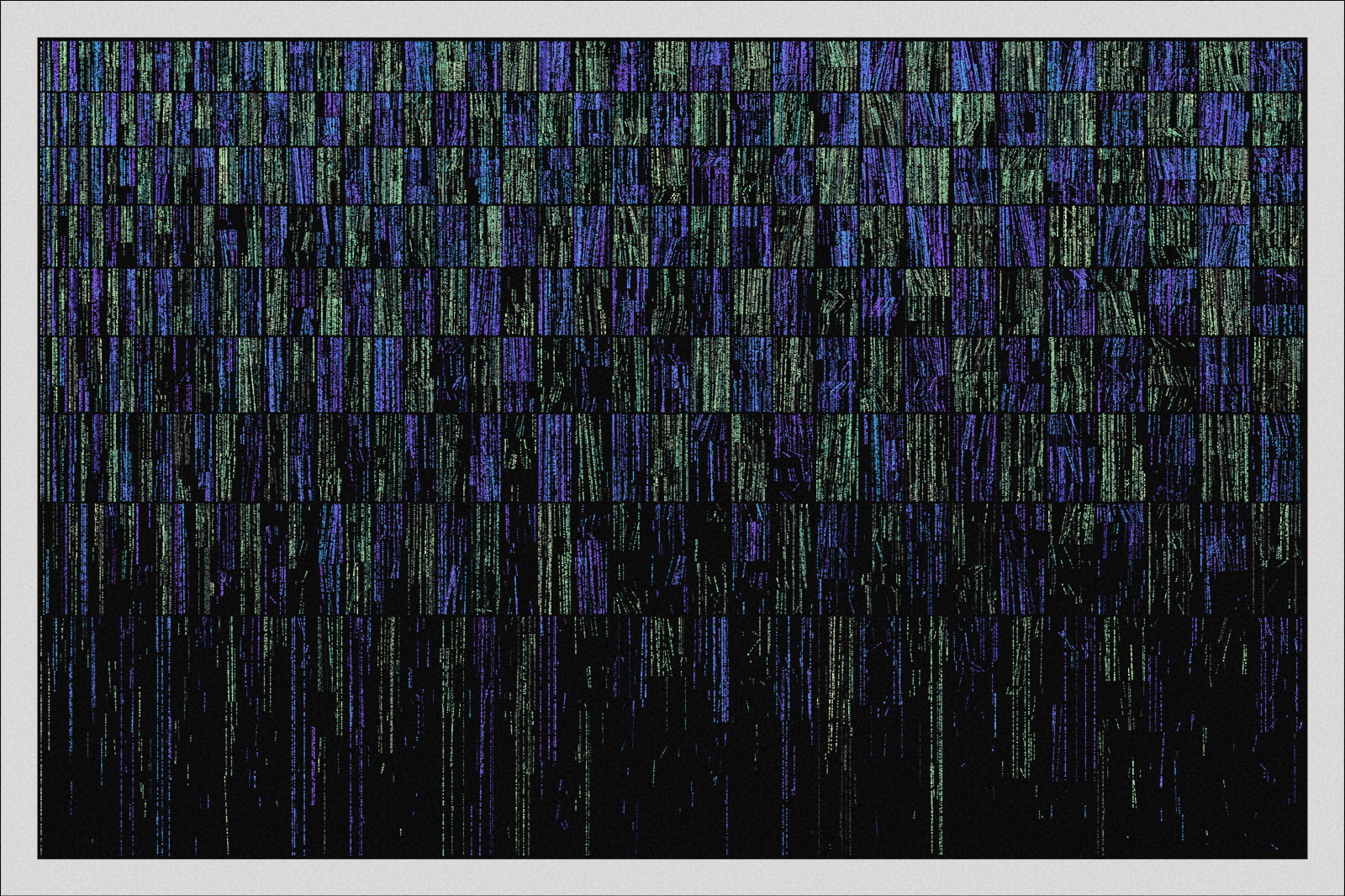Click the gray margin left of the artwork
Image resolution: width=1345 pixels, height=896 pixels.
18,448
